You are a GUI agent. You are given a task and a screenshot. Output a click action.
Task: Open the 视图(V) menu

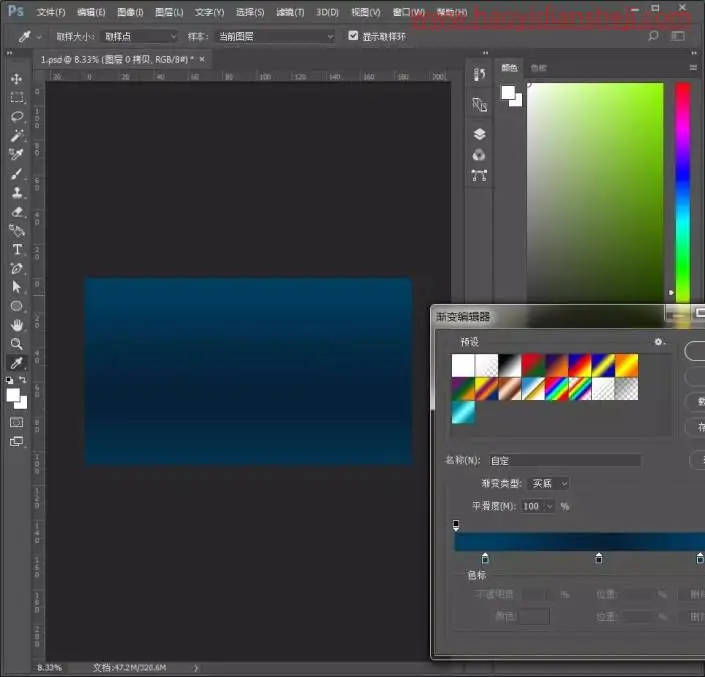pos(366,12)
